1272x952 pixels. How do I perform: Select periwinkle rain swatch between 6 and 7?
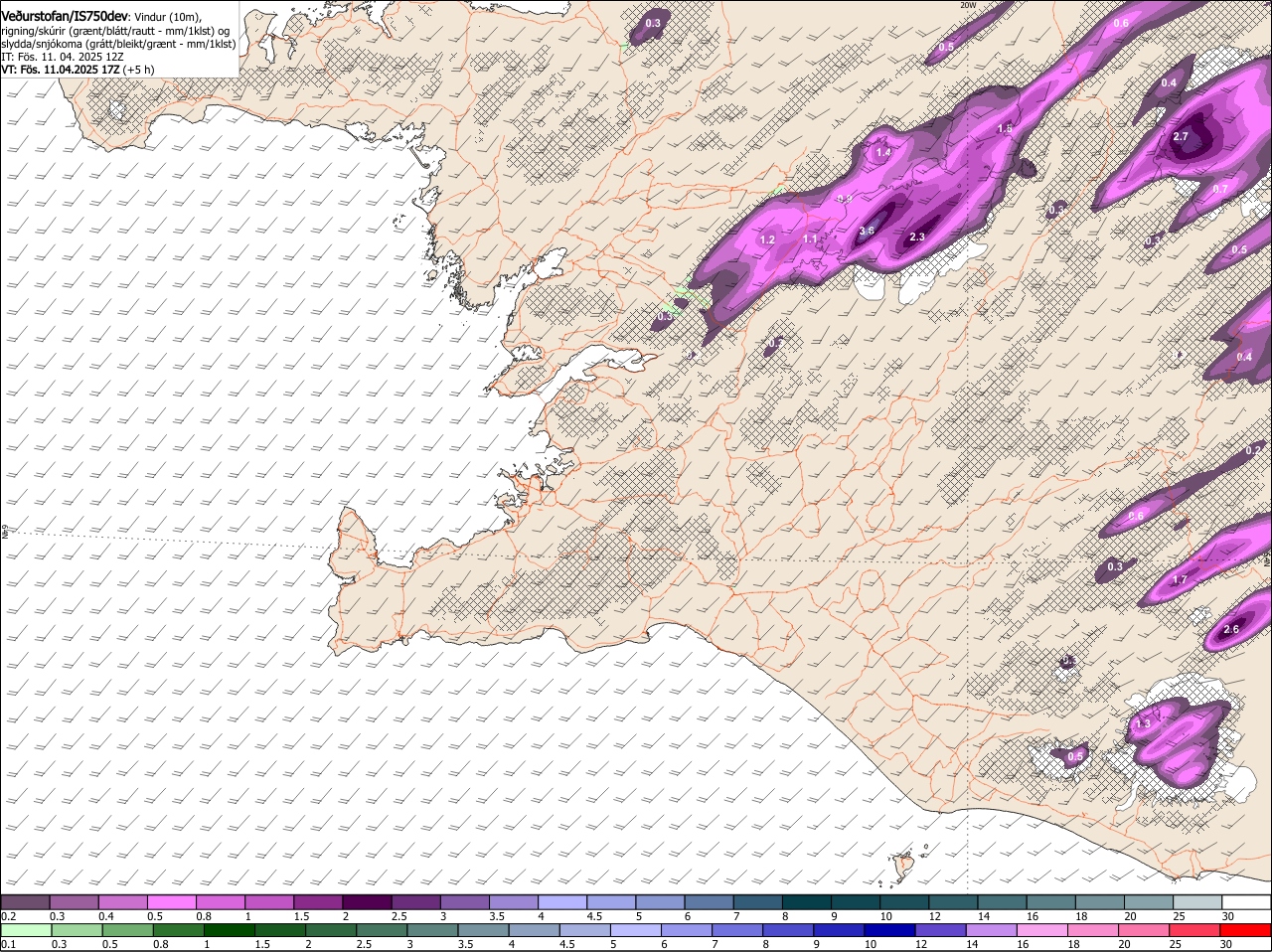pyautogui.click(x=687, y=930)
